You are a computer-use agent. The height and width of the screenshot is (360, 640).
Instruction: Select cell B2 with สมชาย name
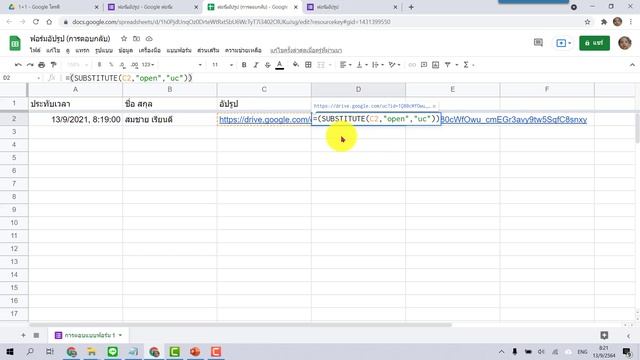pos(169,119)
